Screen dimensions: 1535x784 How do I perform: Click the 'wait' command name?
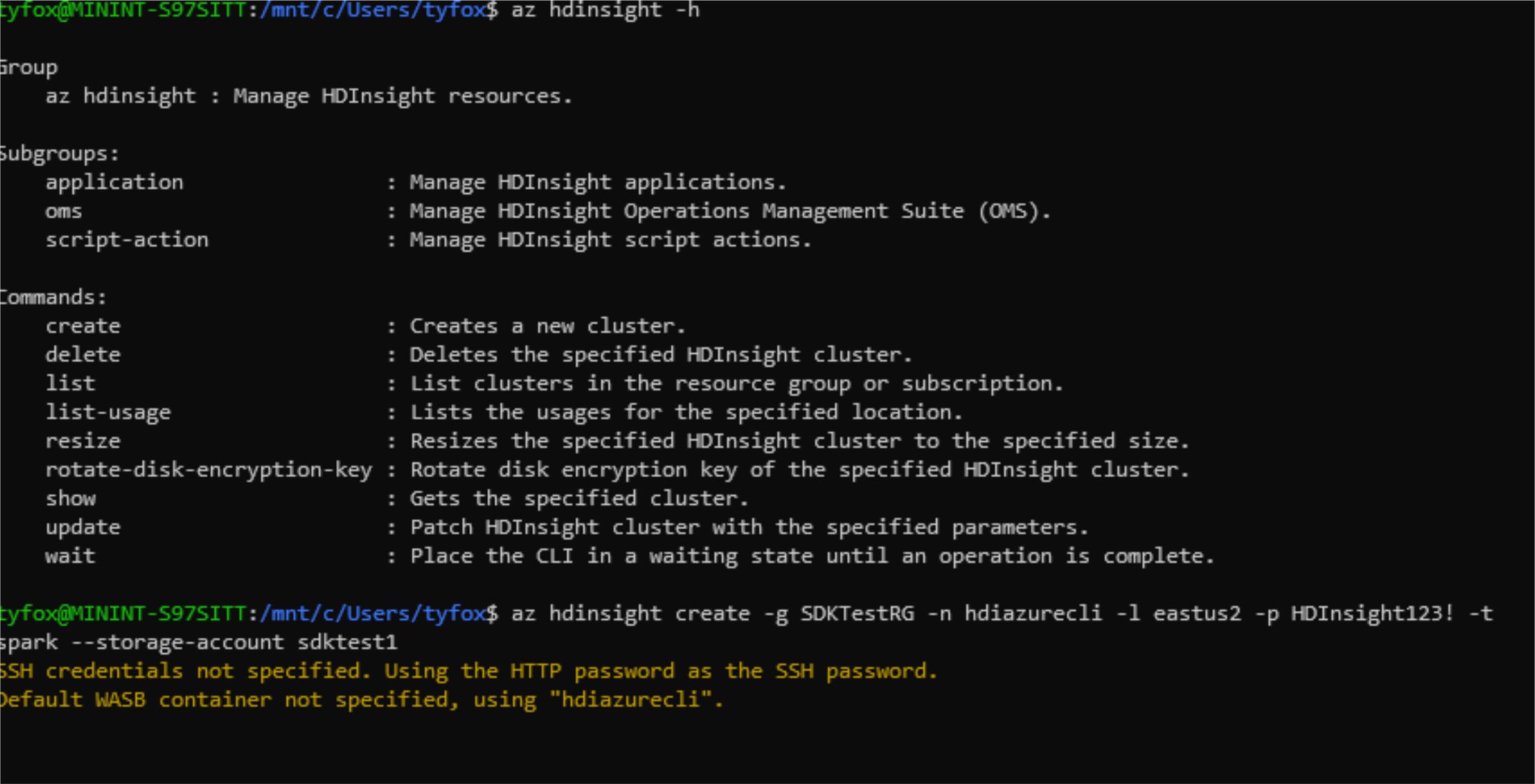click(x=70, y=556)
